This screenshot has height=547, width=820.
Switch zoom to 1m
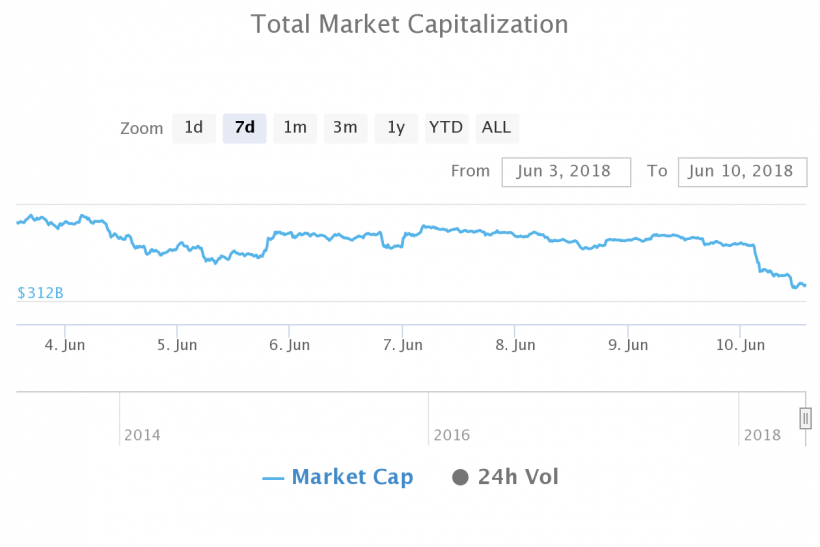295,128
